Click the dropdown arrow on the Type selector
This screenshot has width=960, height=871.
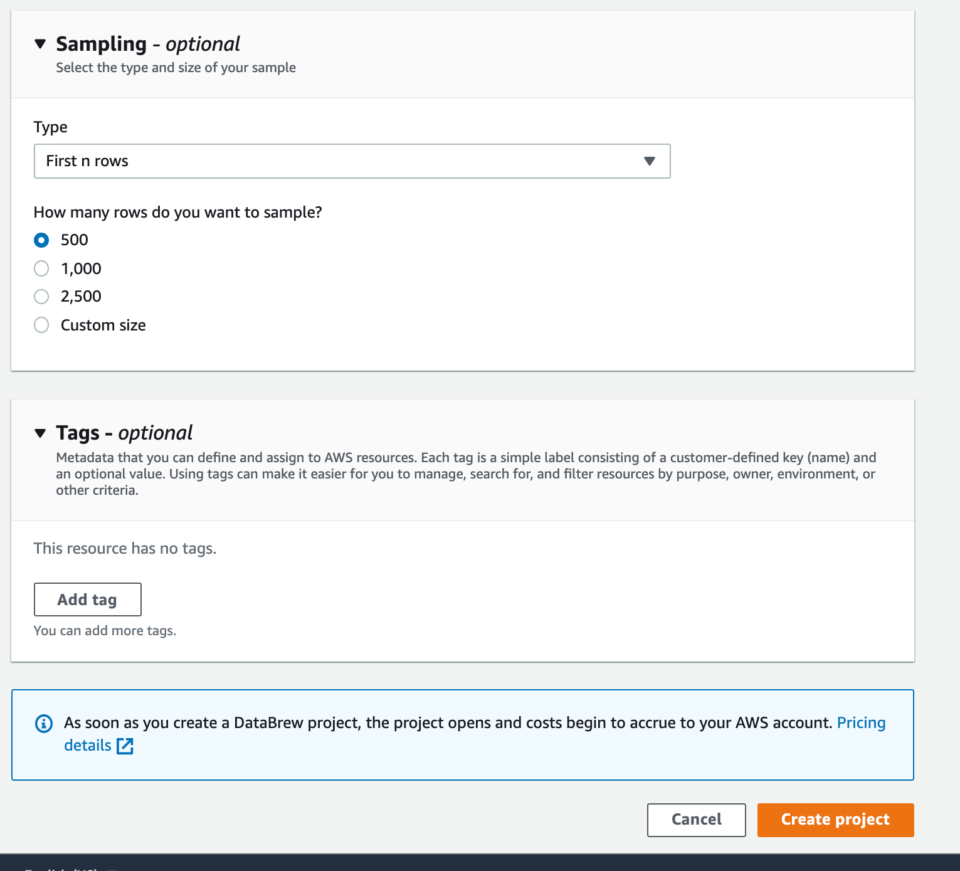click(651, 161)
